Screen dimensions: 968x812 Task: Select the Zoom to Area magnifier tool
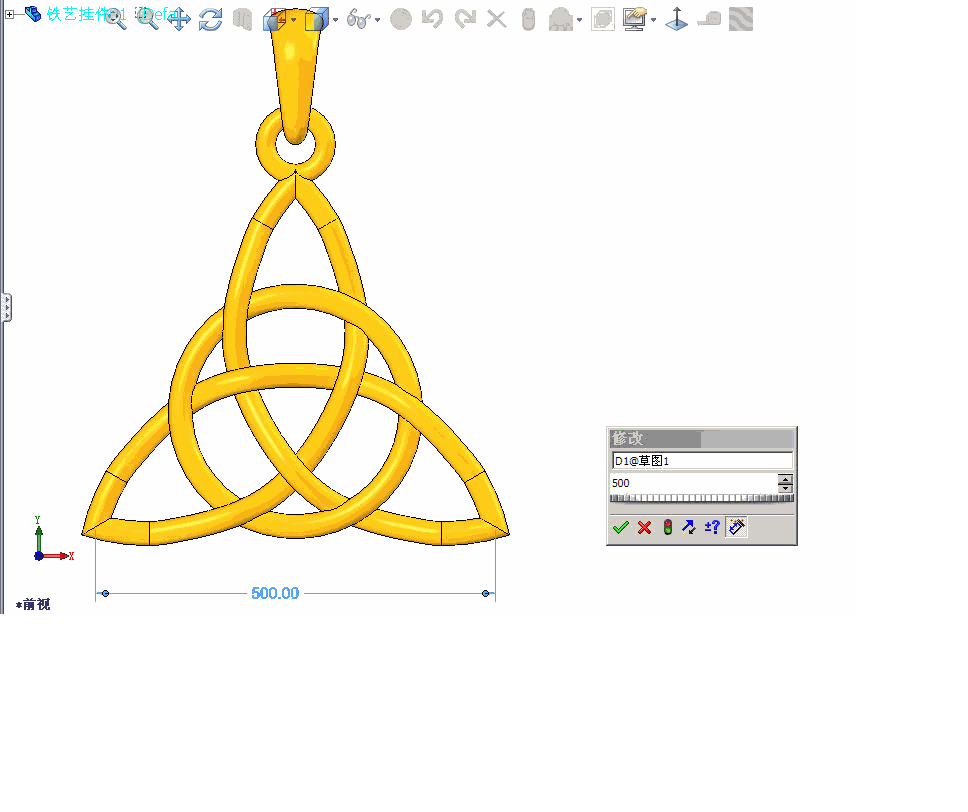(x=147, y=19)
